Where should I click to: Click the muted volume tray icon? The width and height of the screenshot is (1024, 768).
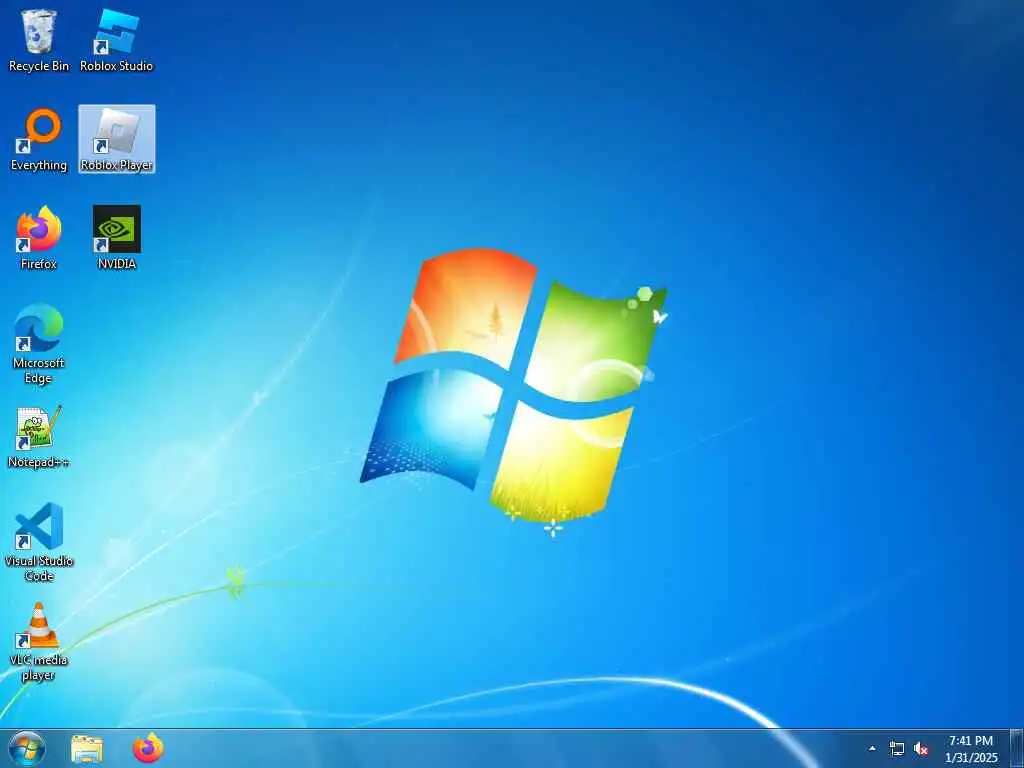click(921, 749)
